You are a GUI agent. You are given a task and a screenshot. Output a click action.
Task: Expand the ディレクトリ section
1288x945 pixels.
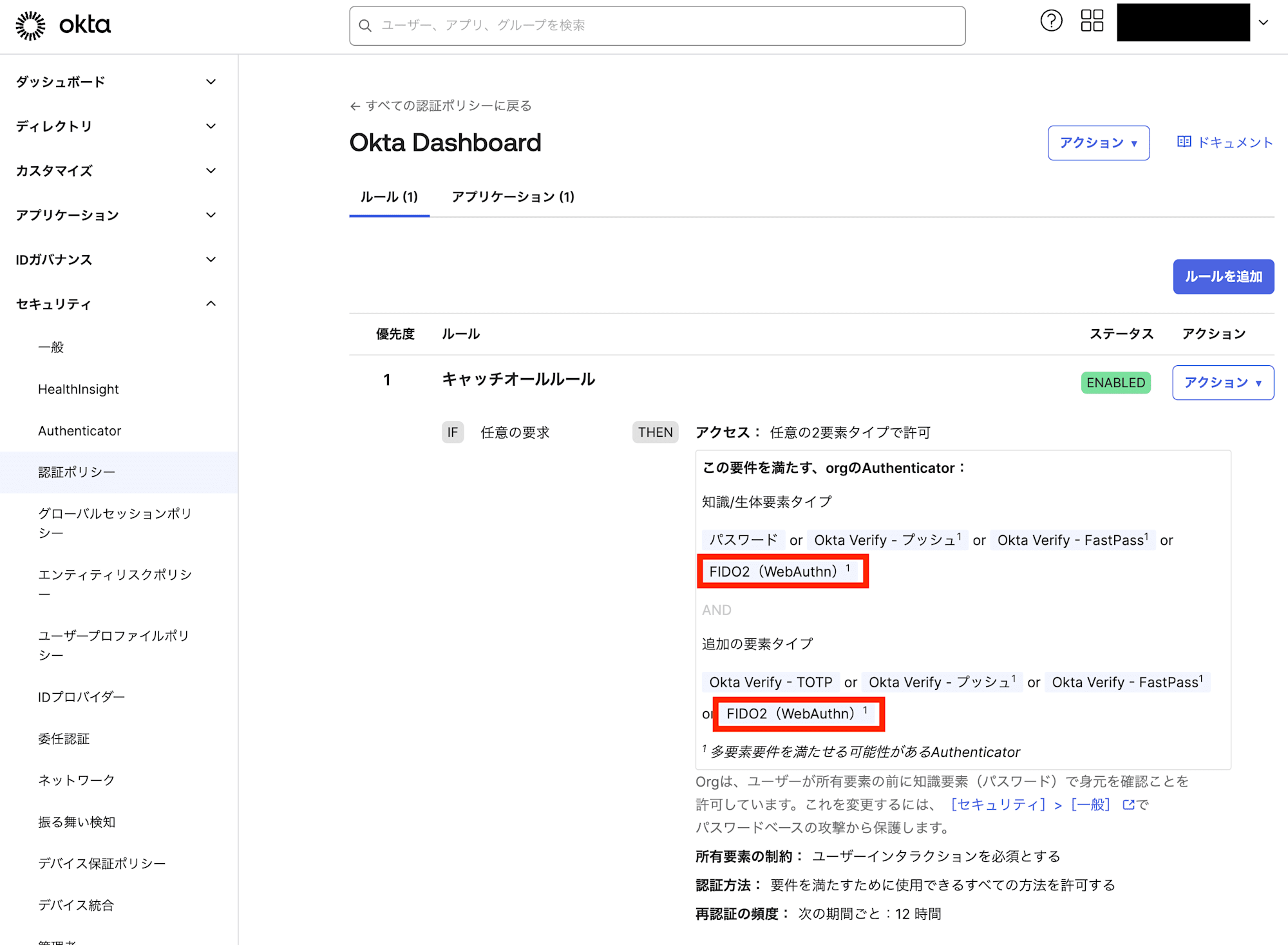118,126
